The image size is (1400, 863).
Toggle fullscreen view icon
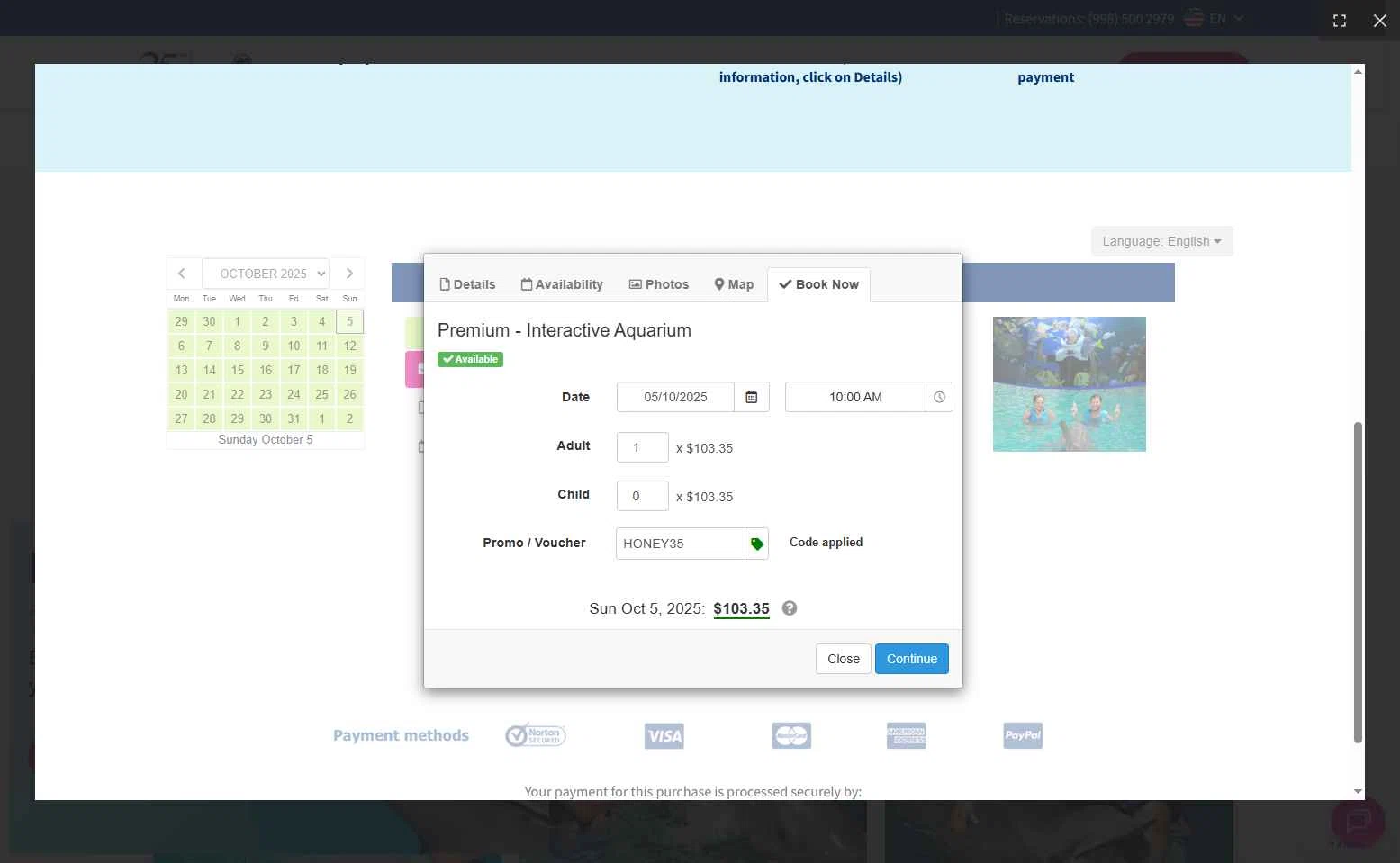pyautogui.click(x=1340, y=20)
